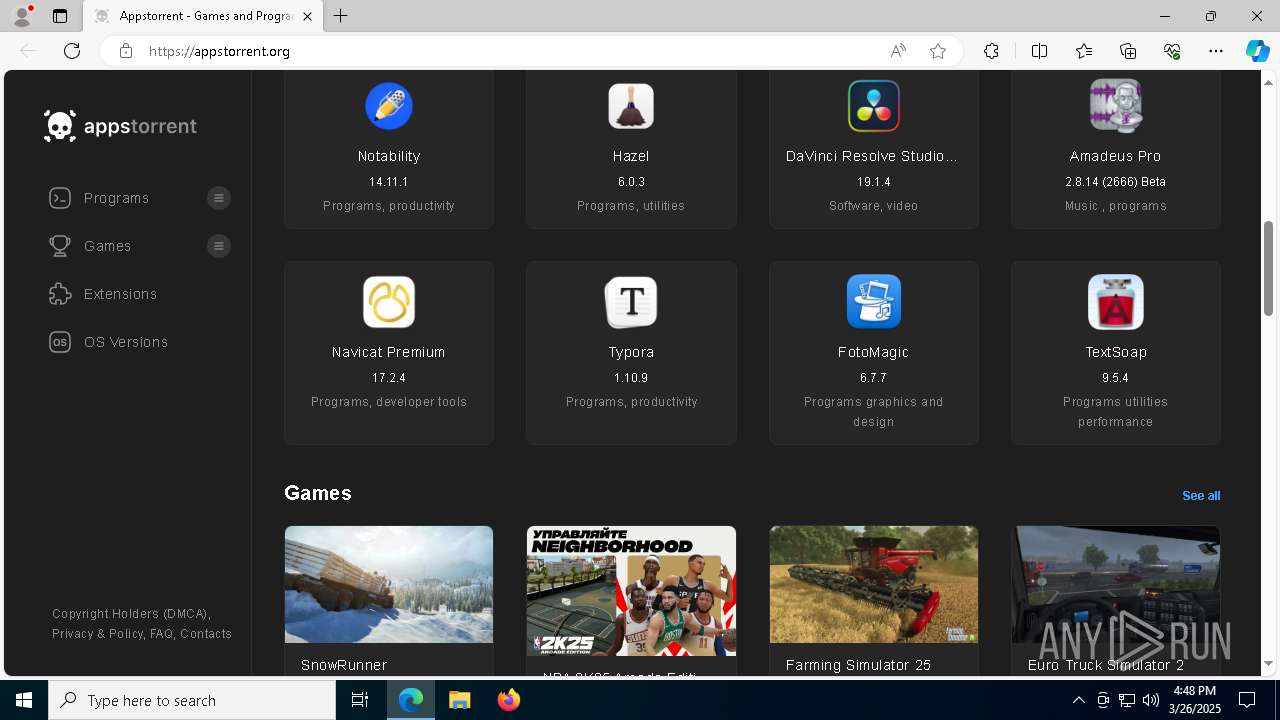Open the Notability title link
Image resolution: width=1280 pixels, height=720 pixels.
click(x=389, y=156)
